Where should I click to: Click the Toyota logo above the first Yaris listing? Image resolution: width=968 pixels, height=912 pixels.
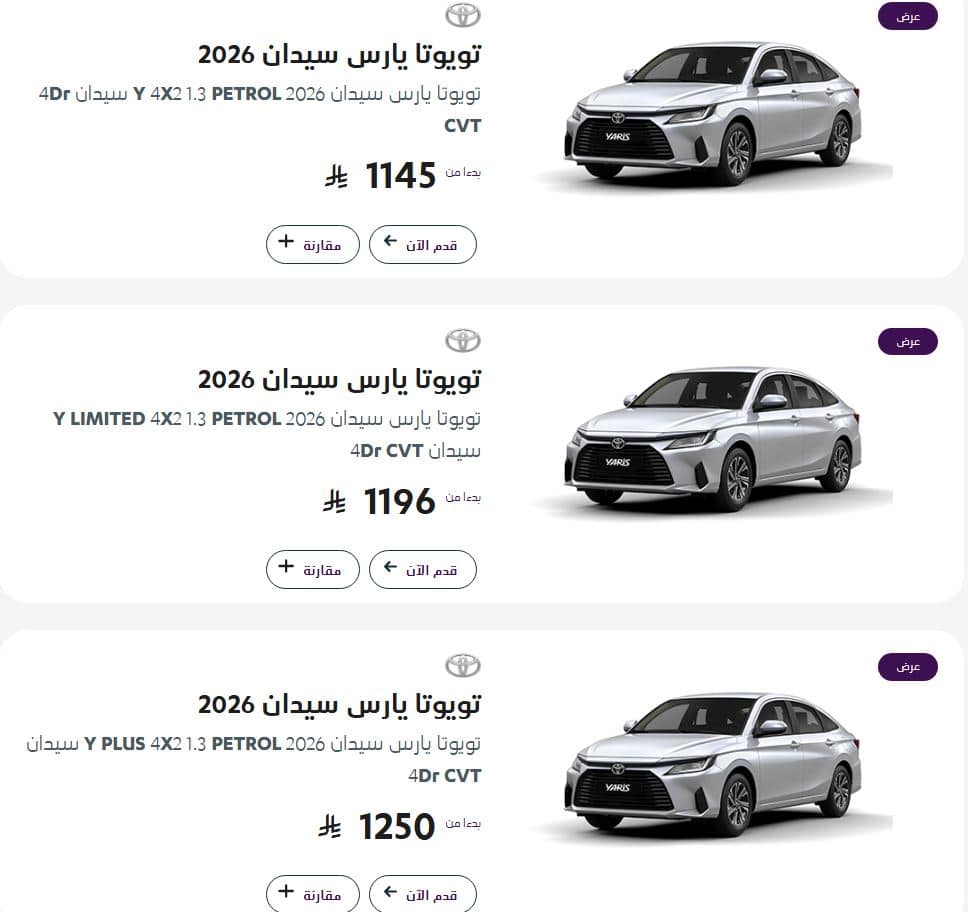tap(462, 14)
